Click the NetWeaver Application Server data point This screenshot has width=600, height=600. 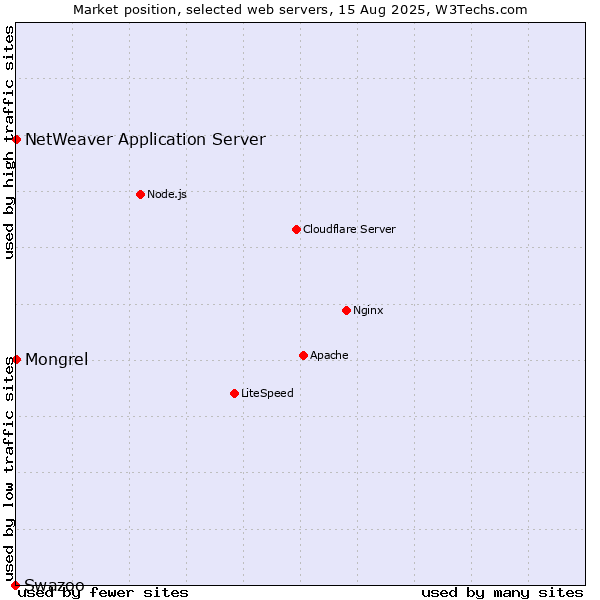pyautogui.click(x=16, y=139)
